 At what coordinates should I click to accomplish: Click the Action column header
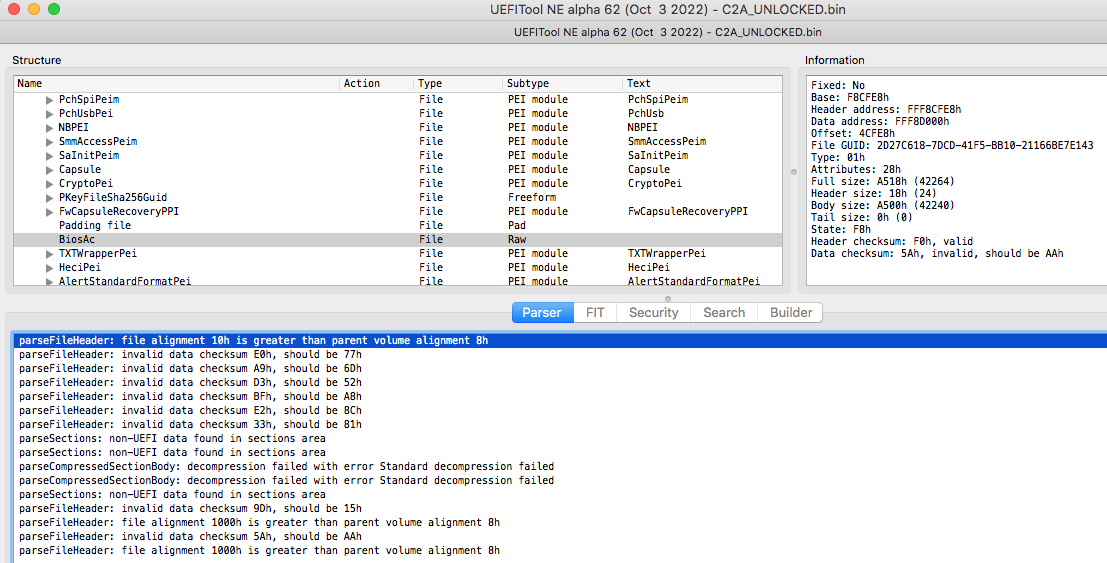(x=376, y=83)
